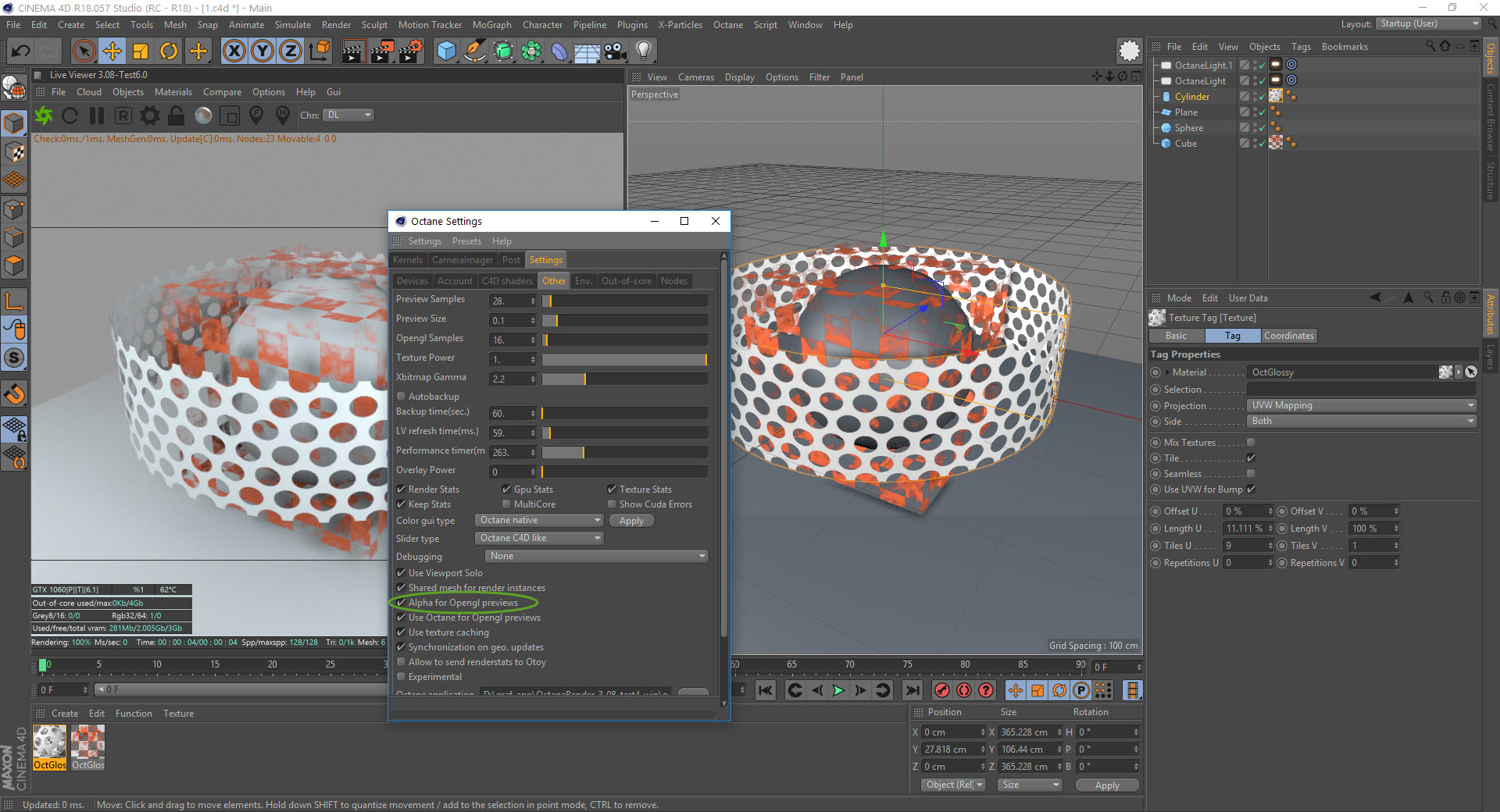Click Render View clapperboard icon
Viewport: 1500px width, 812px height.
(353, 52)
